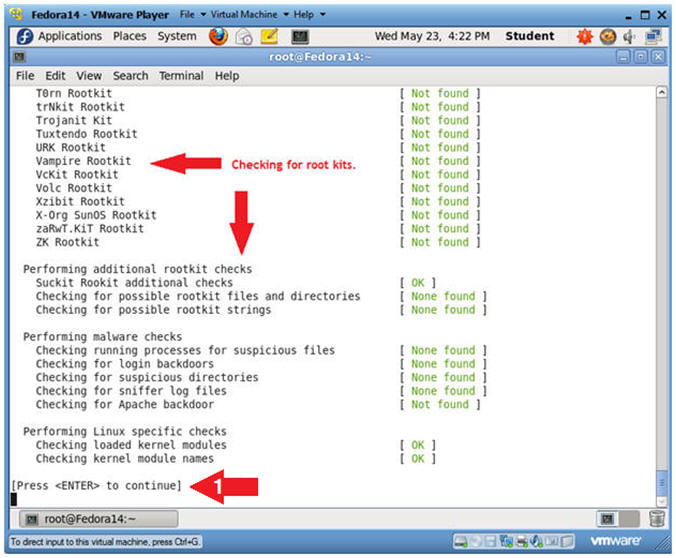Open the Terminal menu in the terminal menubar
Image resolution: width=676 pixels, height=558 pixels.
pyautogui.click(x=181, y=76)
